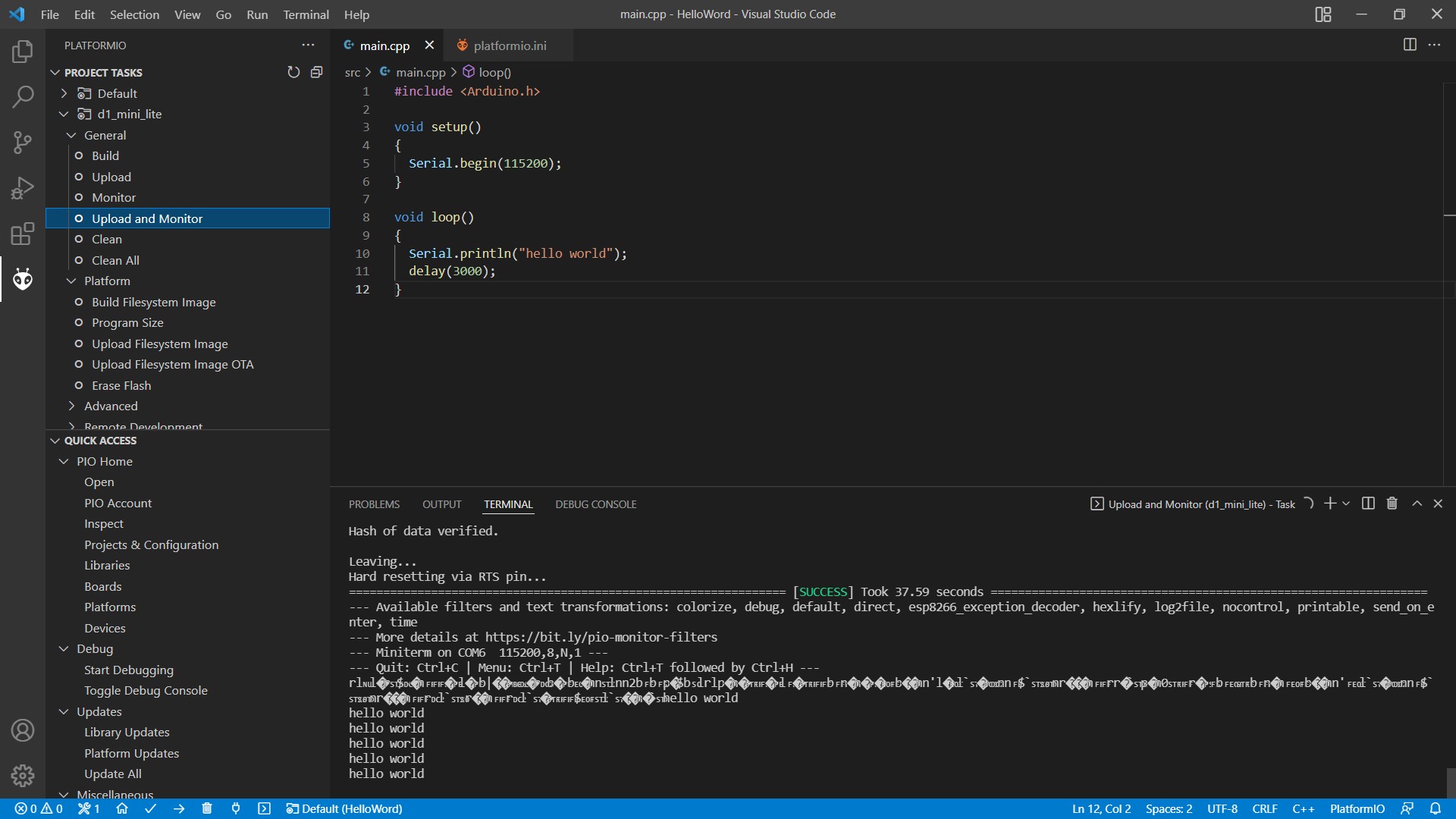Split the editor right
1456x819 pixels.
tap(1410, 45)
